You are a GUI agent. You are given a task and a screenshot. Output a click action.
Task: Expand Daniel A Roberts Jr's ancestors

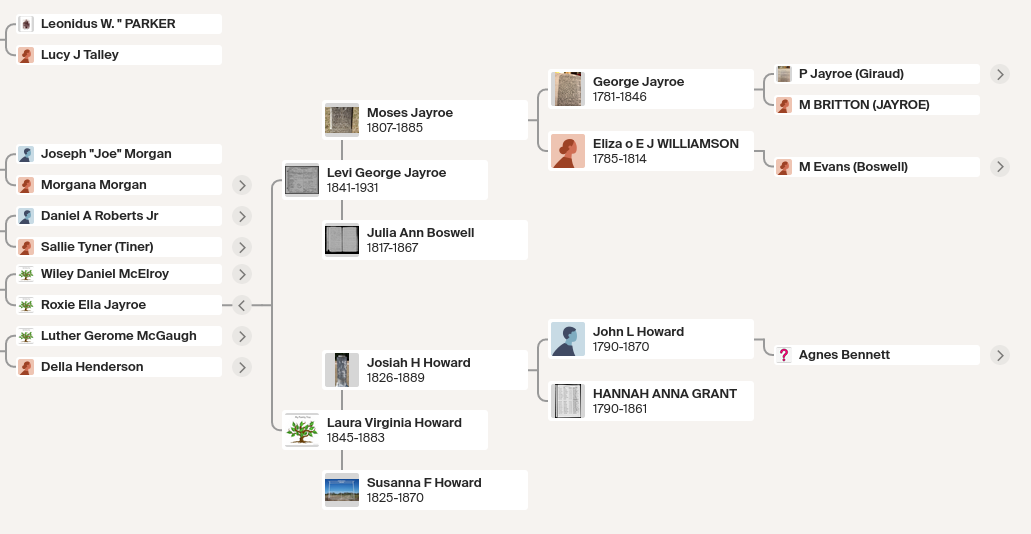(242, 216)
